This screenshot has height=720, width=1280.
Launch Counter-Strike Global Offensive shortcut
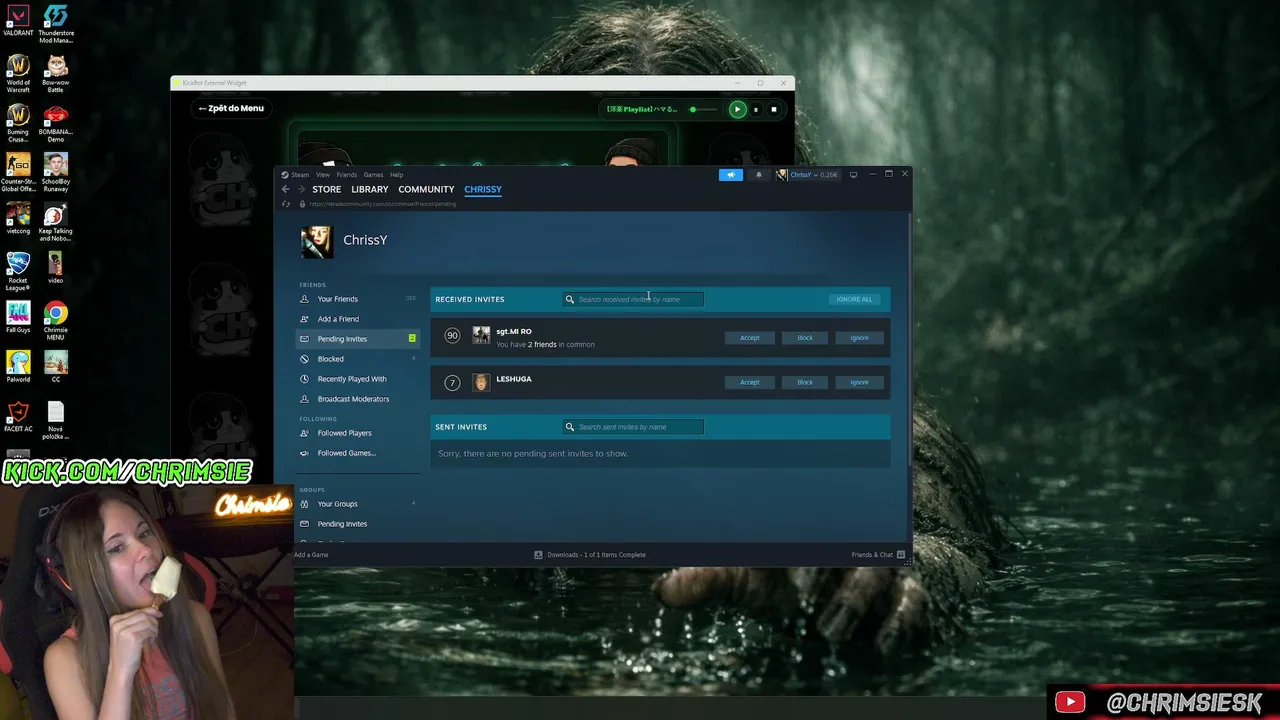point(18,171)
